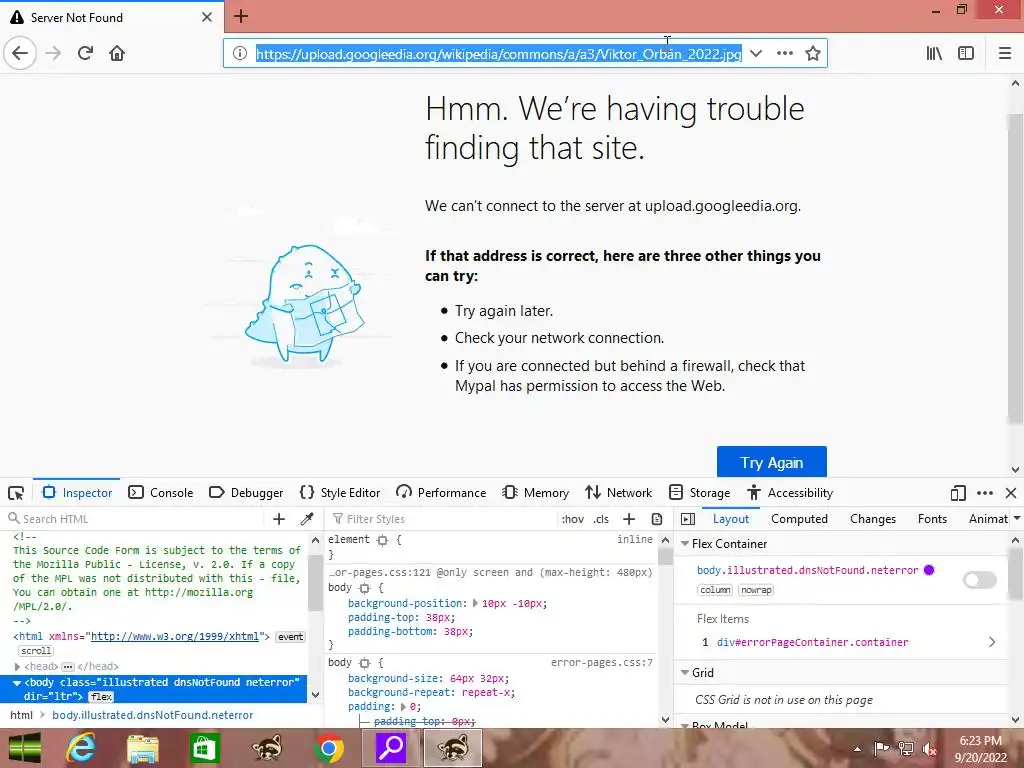The image size is (1024, 768).
Task: Create a new node with plus icon
Action: click(x=279, y=519)
